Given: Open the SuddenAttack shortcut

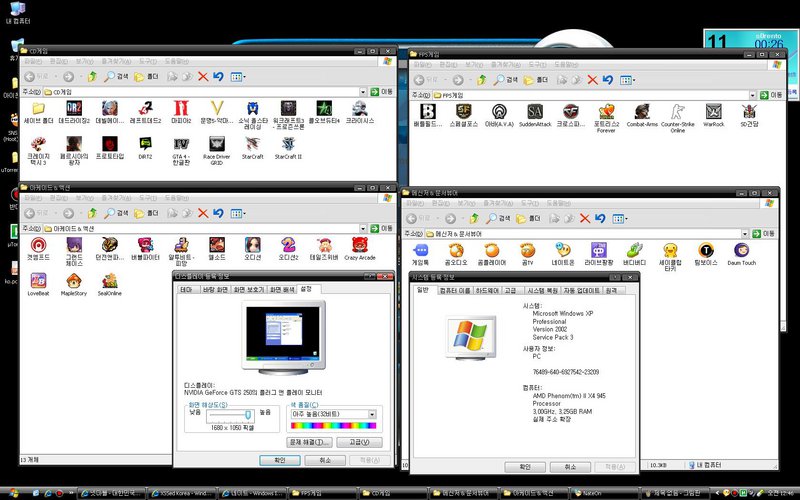Looking at the screenshot, I should [x=535, y=111].
